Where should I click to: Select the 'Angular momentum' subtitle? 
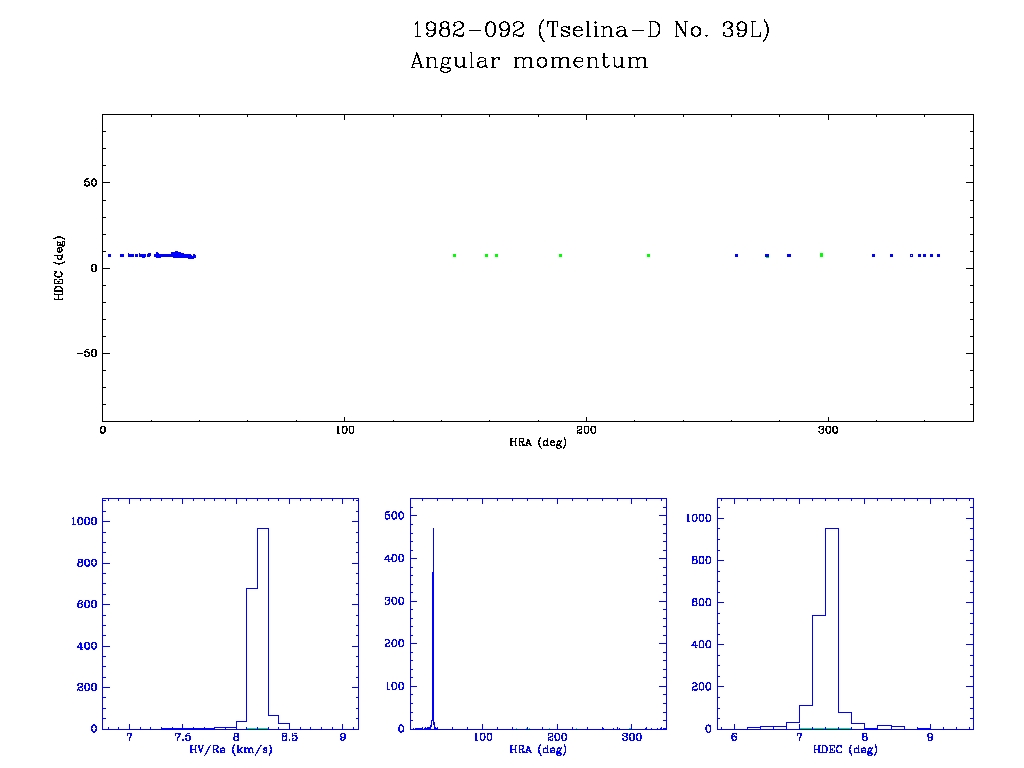tap(529, 61)
